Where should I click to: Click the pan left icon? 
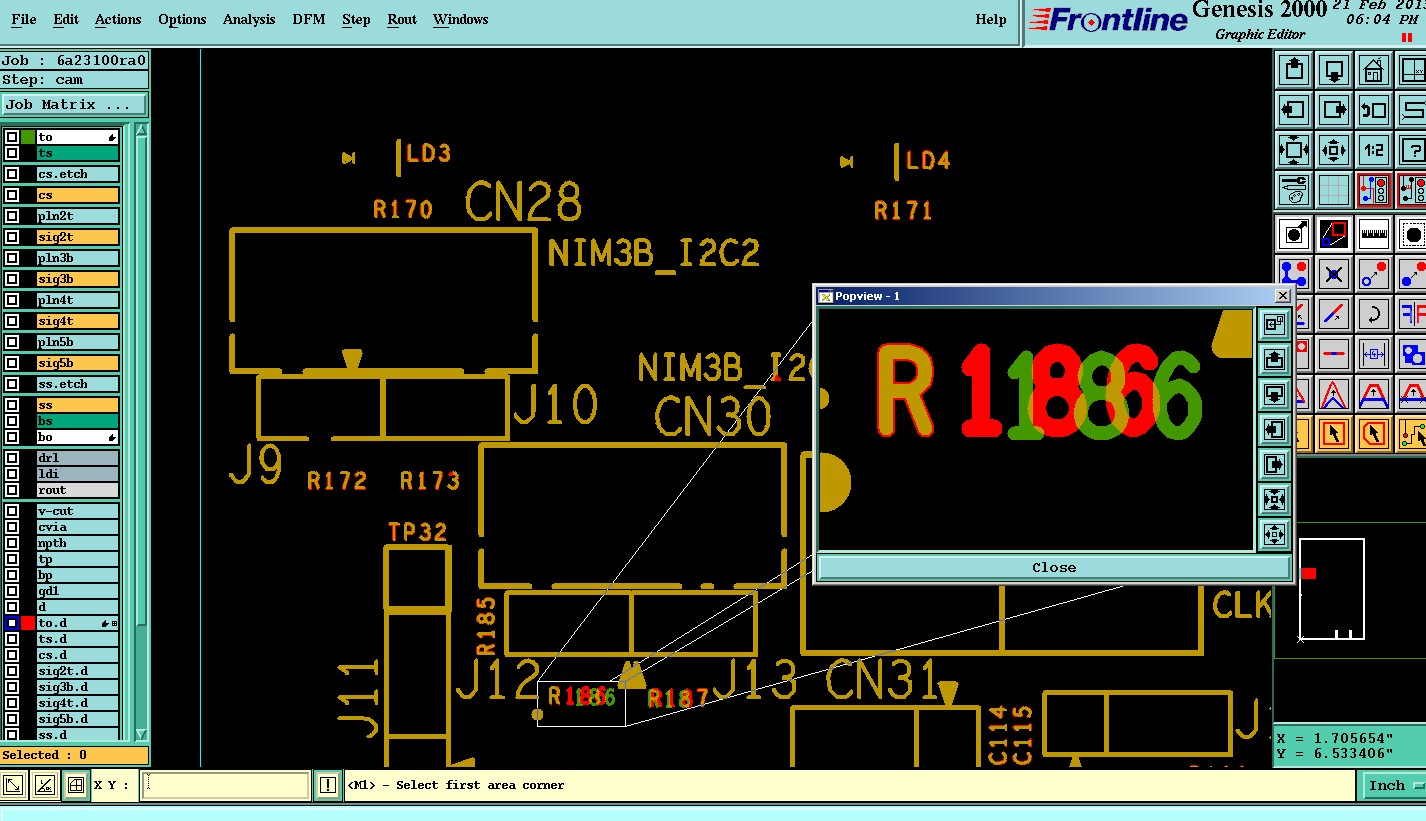1294,110
